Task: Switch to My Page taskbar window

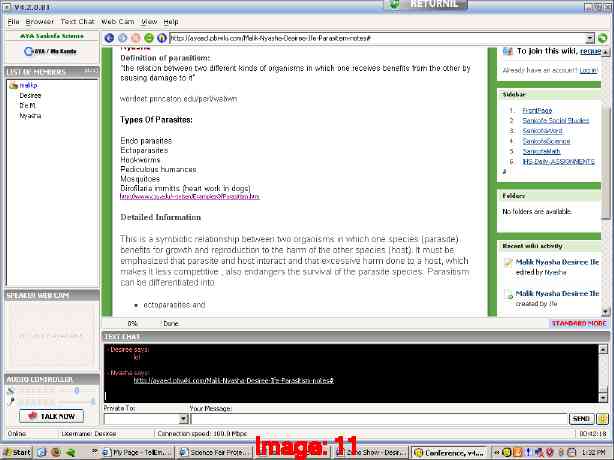Action: pyautogui.click(x=137, y=453)
